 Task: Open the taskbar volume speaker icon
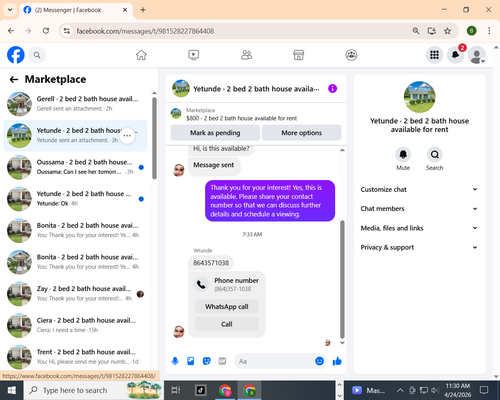click(435, 390)
